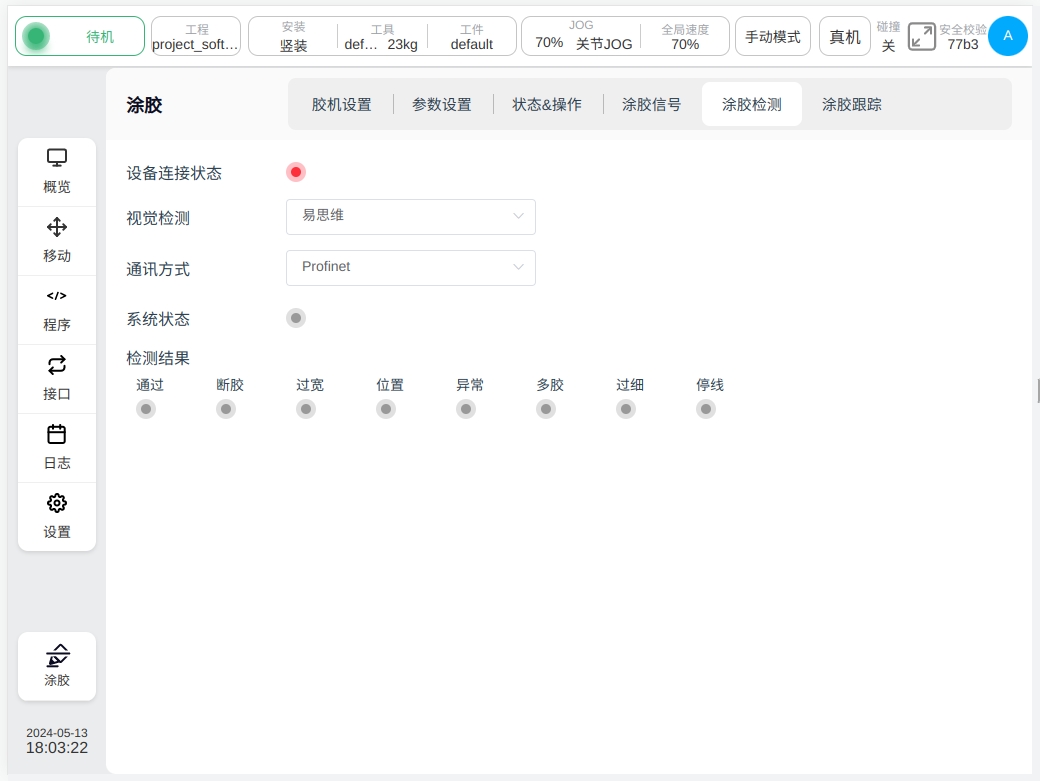Click the 真机 real machine button

844,37
